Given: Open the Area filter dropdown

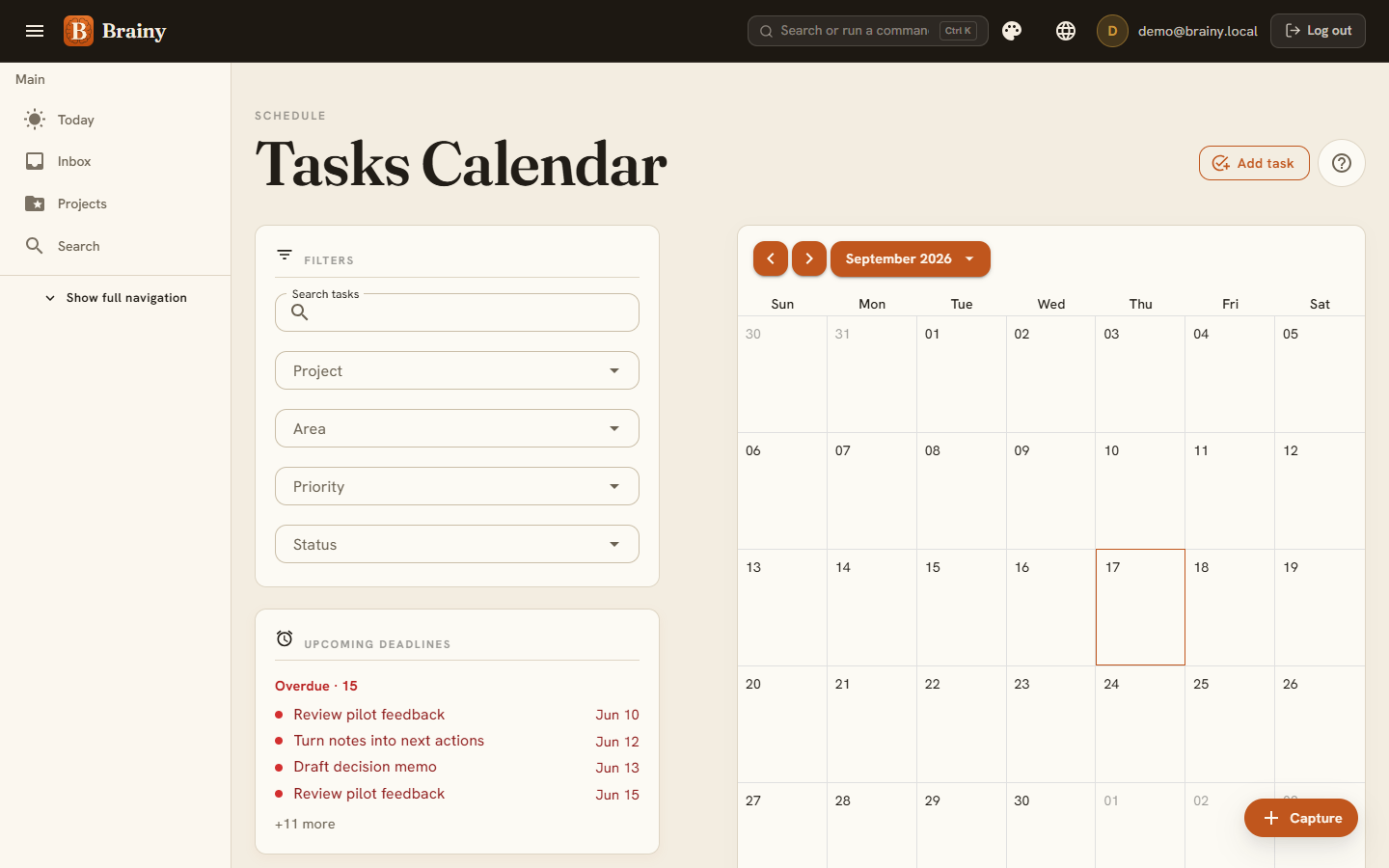Looking at the screenshot, I should tap(457, 428).
